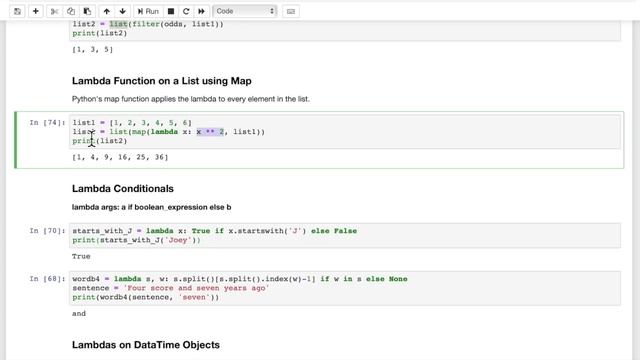Click lambda args syntax description line

[x=151, y=207]
